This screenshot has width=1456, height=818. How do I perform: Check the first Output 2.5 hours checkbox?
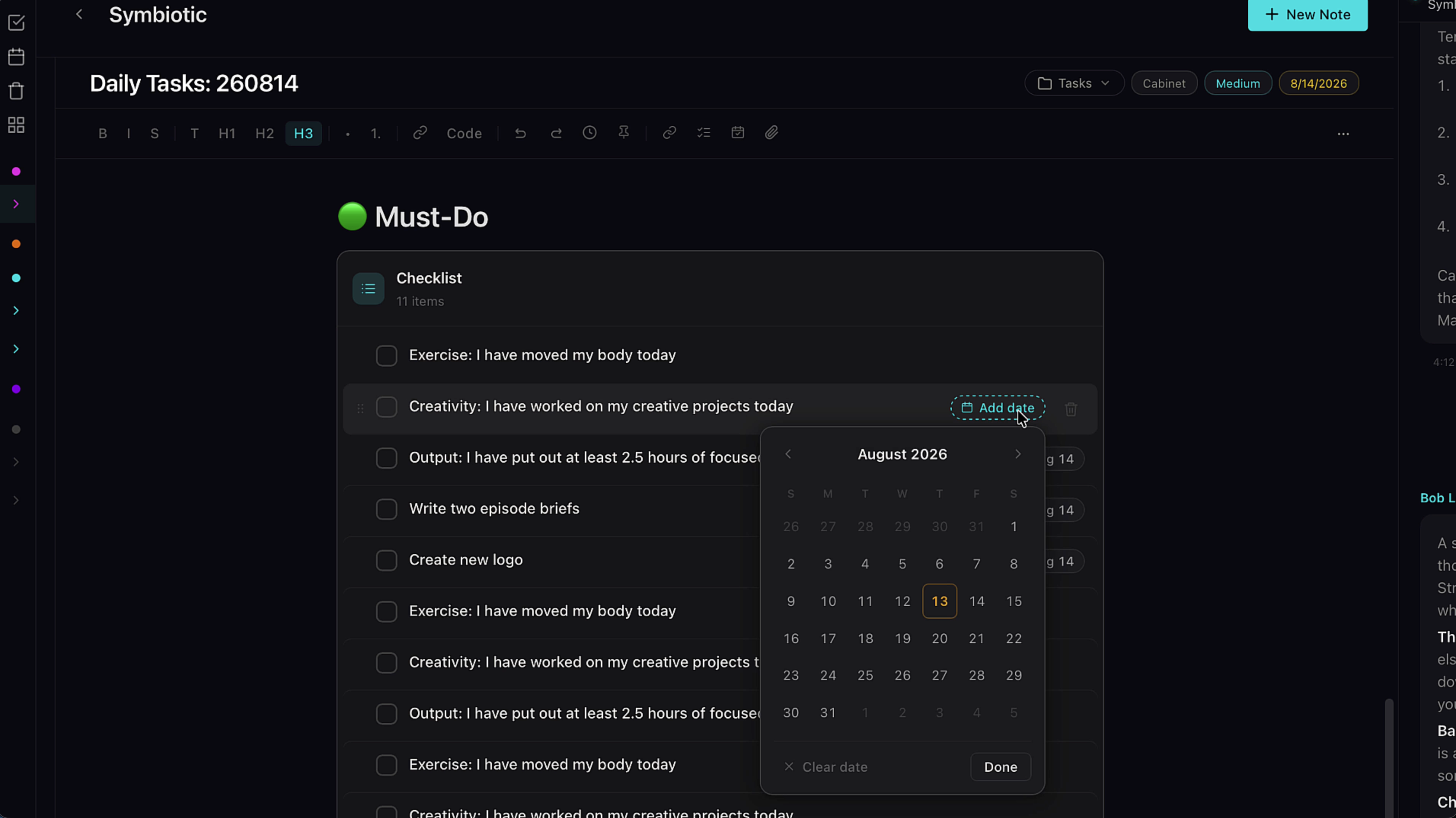(386, 458)
